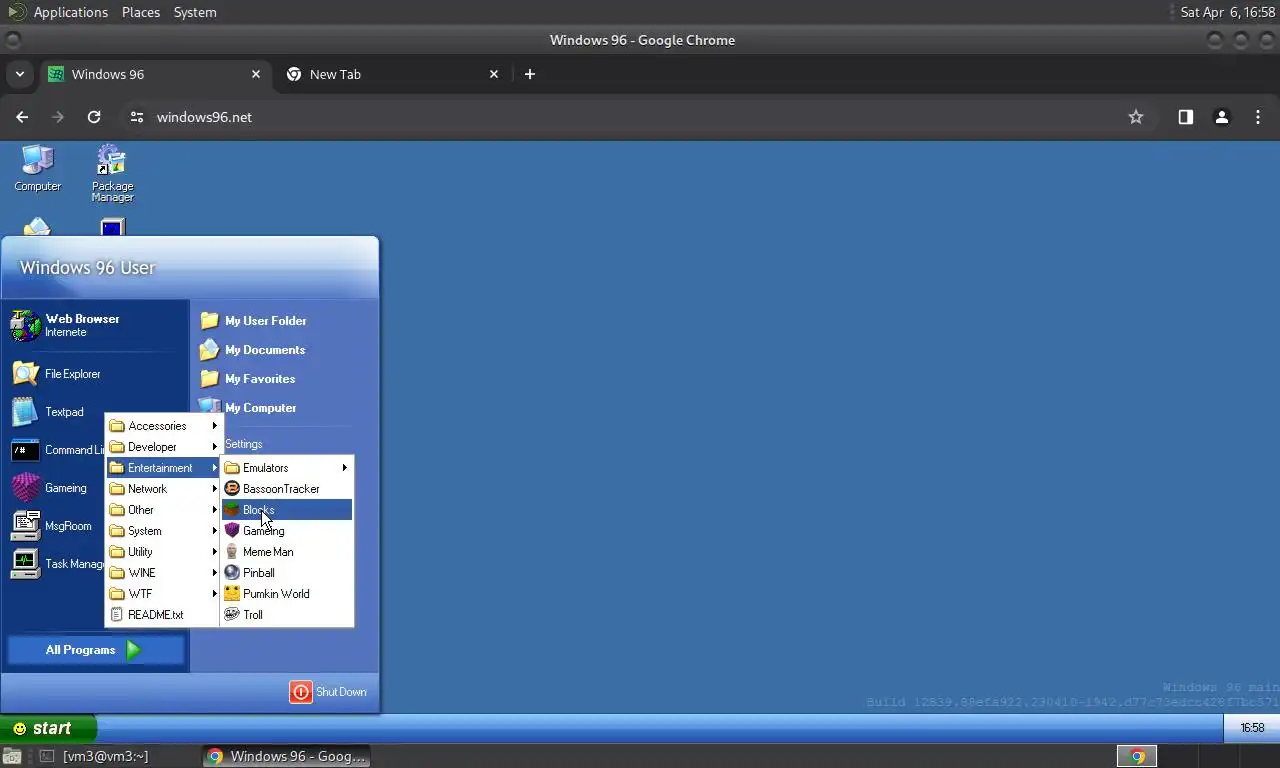Image resolution: width=1280 pixels, height=768 pixels.
Task: Click the All Programs button
Action: (96, 650)
